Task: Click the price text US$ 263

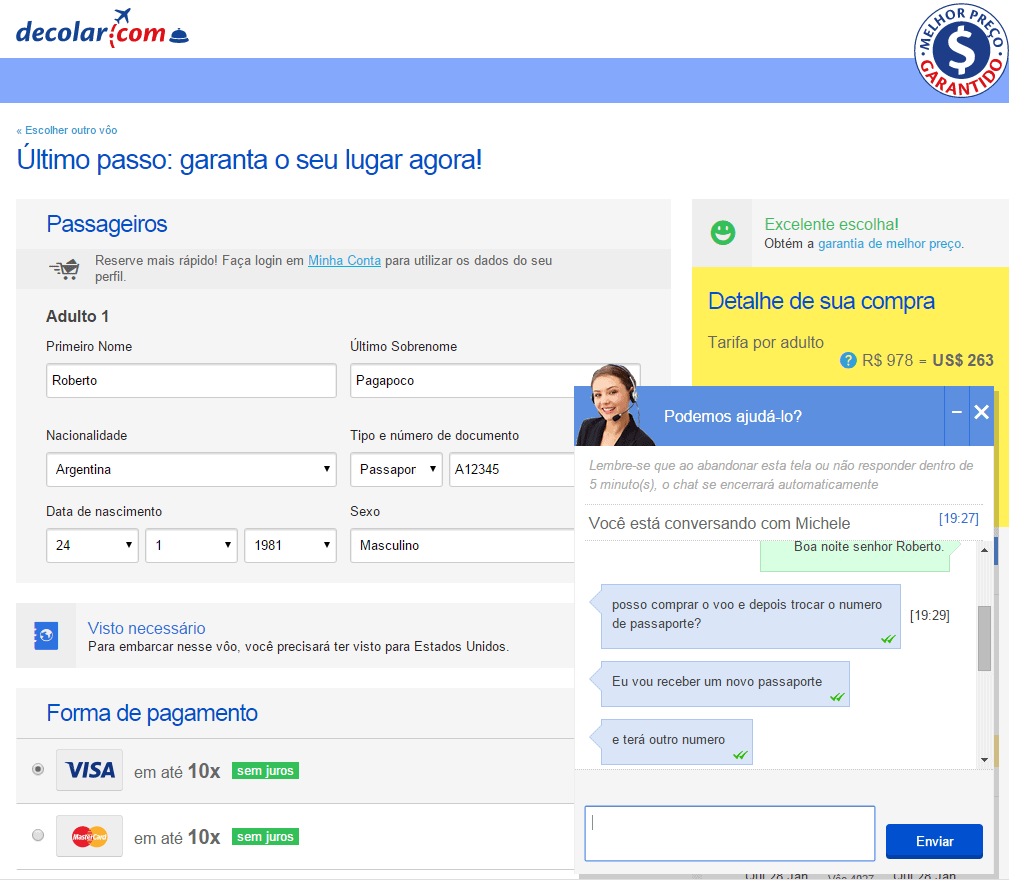Action: pos(963,360)
